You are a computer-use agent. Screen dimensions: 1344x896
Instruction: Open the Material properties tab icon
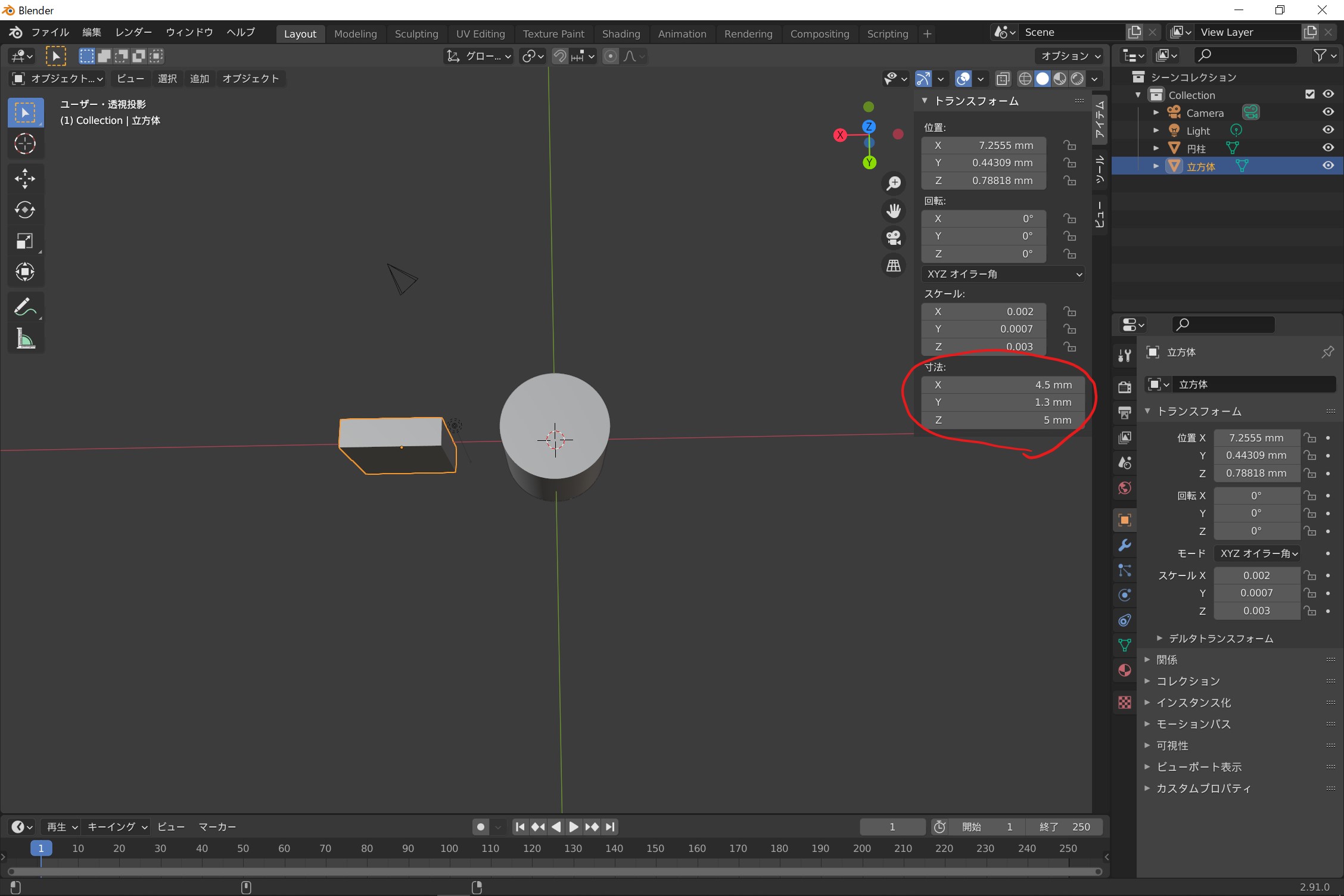pyautogui.click(x=1125, y=670)
